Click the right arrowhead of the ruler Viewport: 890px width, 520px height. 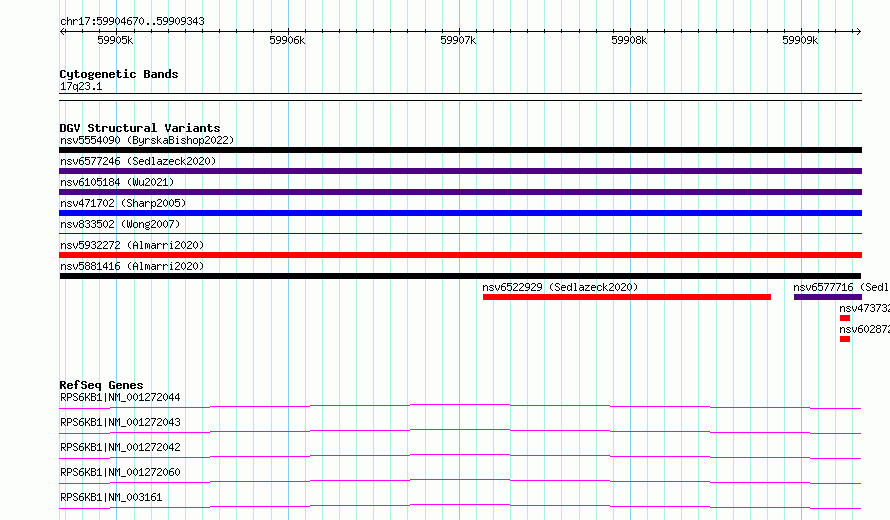click(858, 31)
